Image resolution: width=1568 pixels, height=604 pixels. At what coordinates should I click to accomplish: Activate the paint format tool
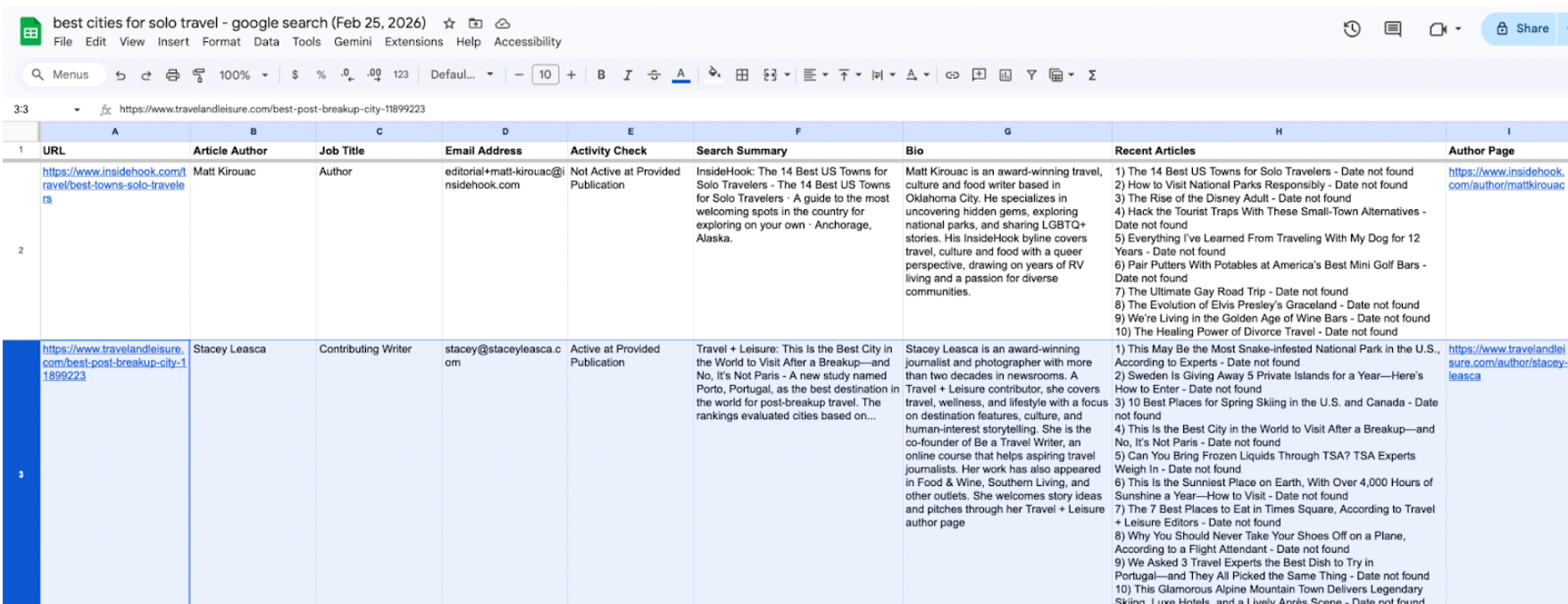point(199,75)
